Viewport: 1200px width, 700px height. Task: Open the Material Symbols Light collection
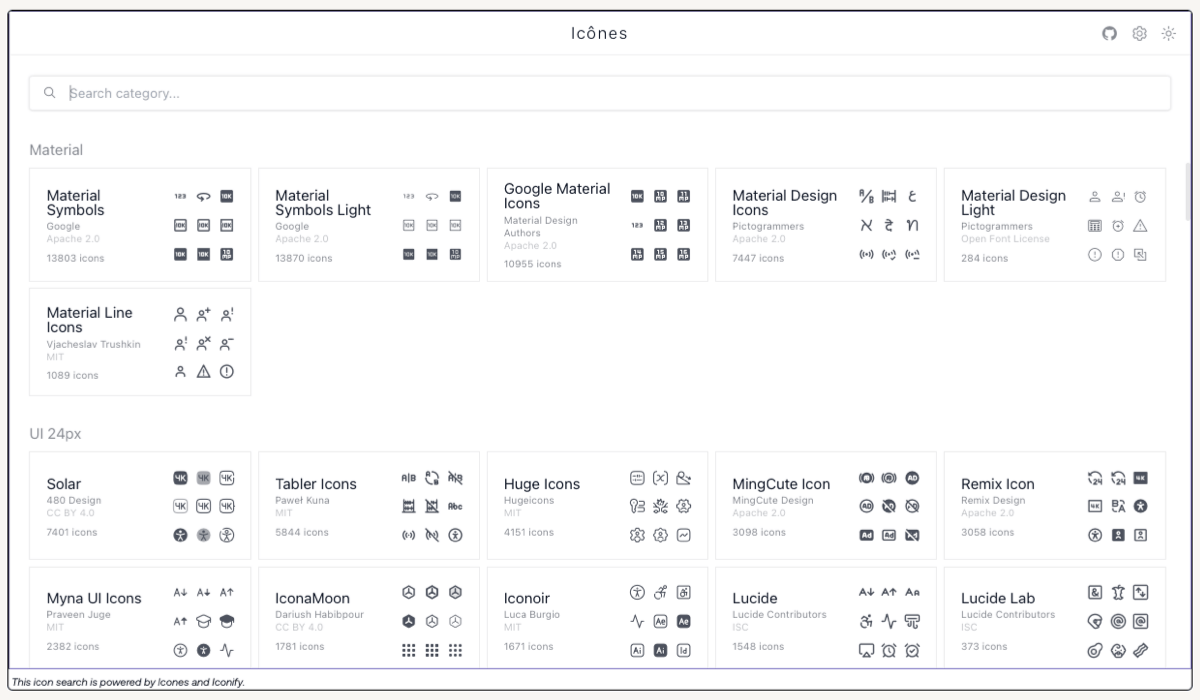coord(369,225)
